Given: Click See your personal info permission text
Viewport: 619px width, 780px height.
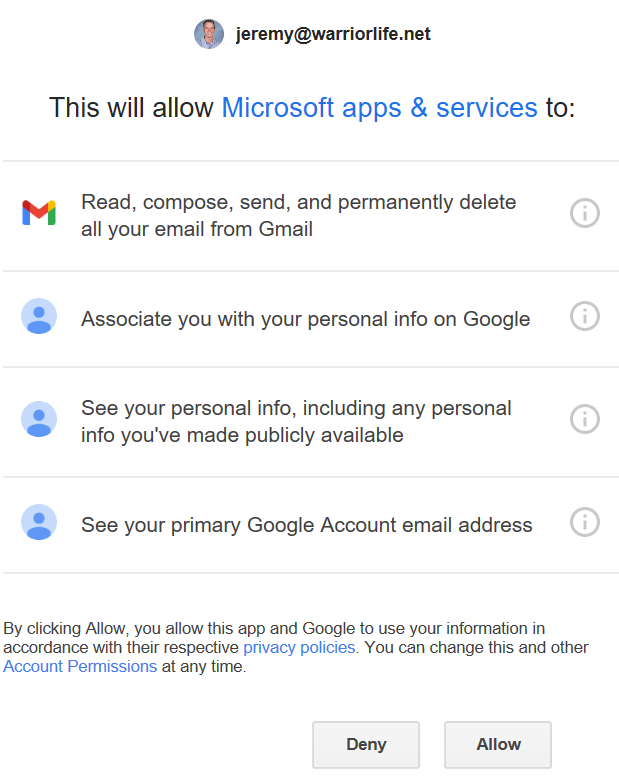Looking at the screenshot, I should tap(296, 421).
